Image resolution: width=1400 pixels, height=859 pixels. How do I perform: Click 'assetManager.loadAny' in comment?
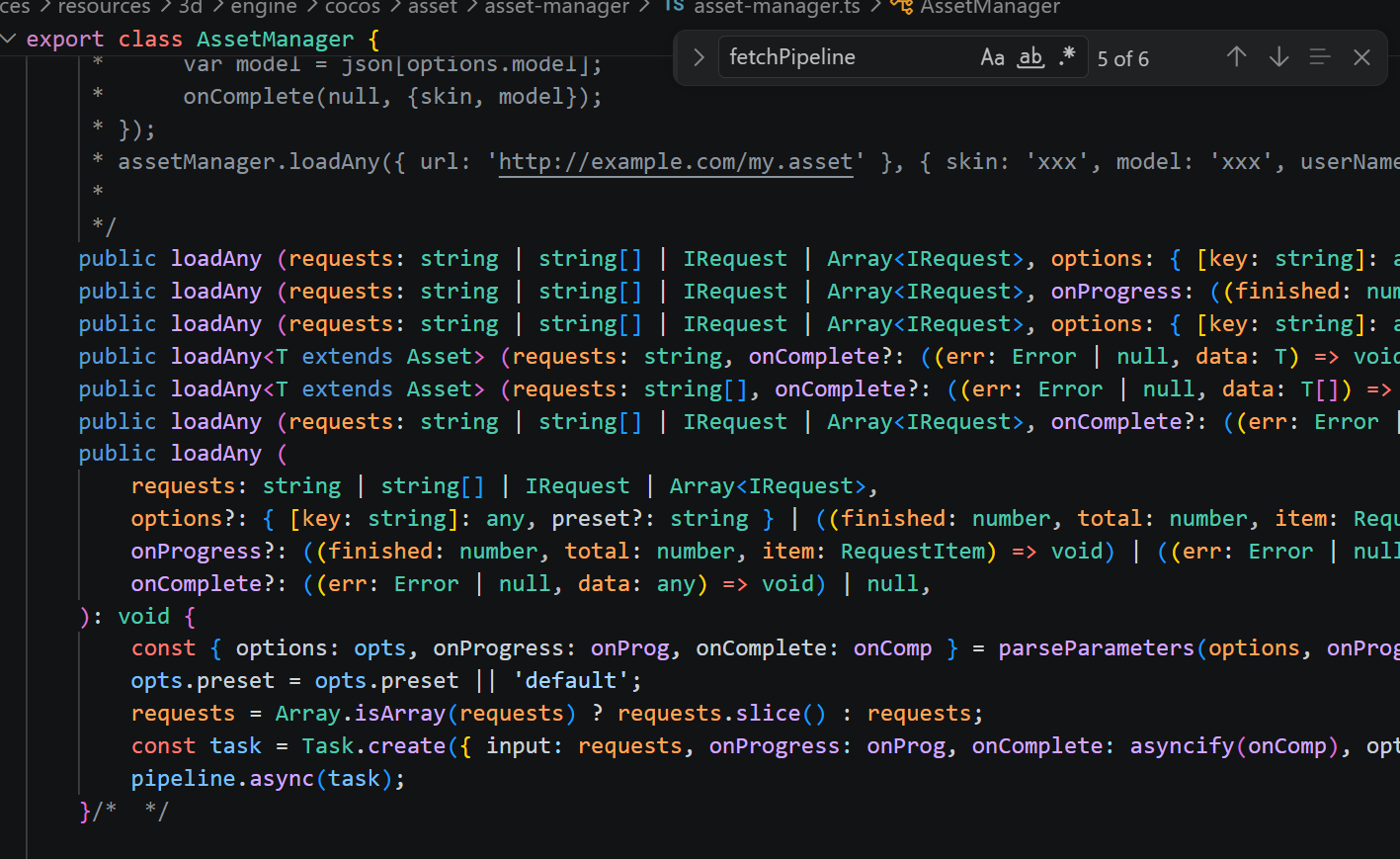tap(249, 161)
